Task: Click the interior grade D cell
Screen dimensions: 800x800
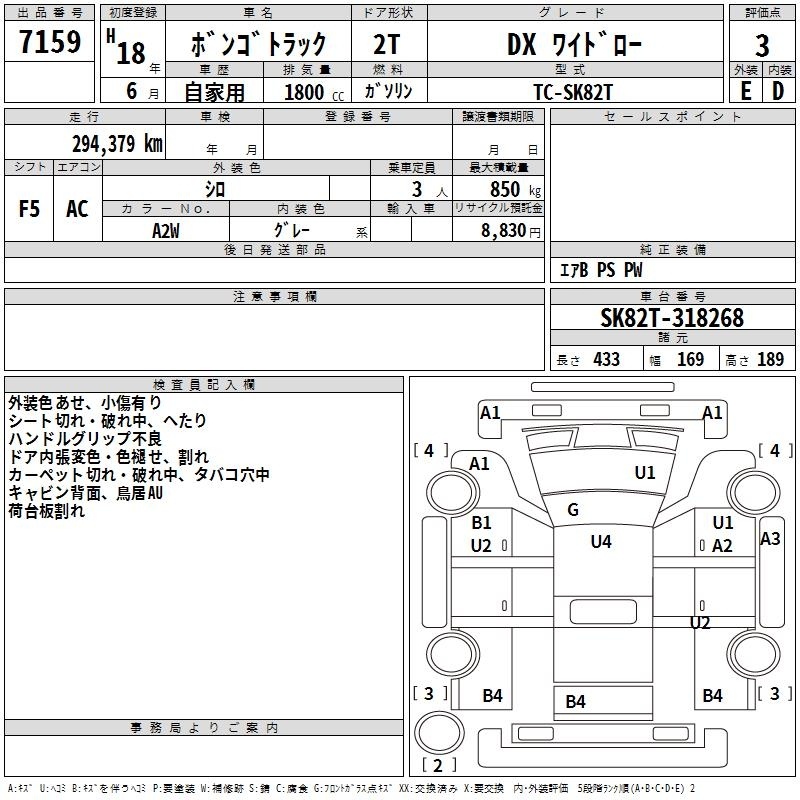Action: click(x=779, y=91)
